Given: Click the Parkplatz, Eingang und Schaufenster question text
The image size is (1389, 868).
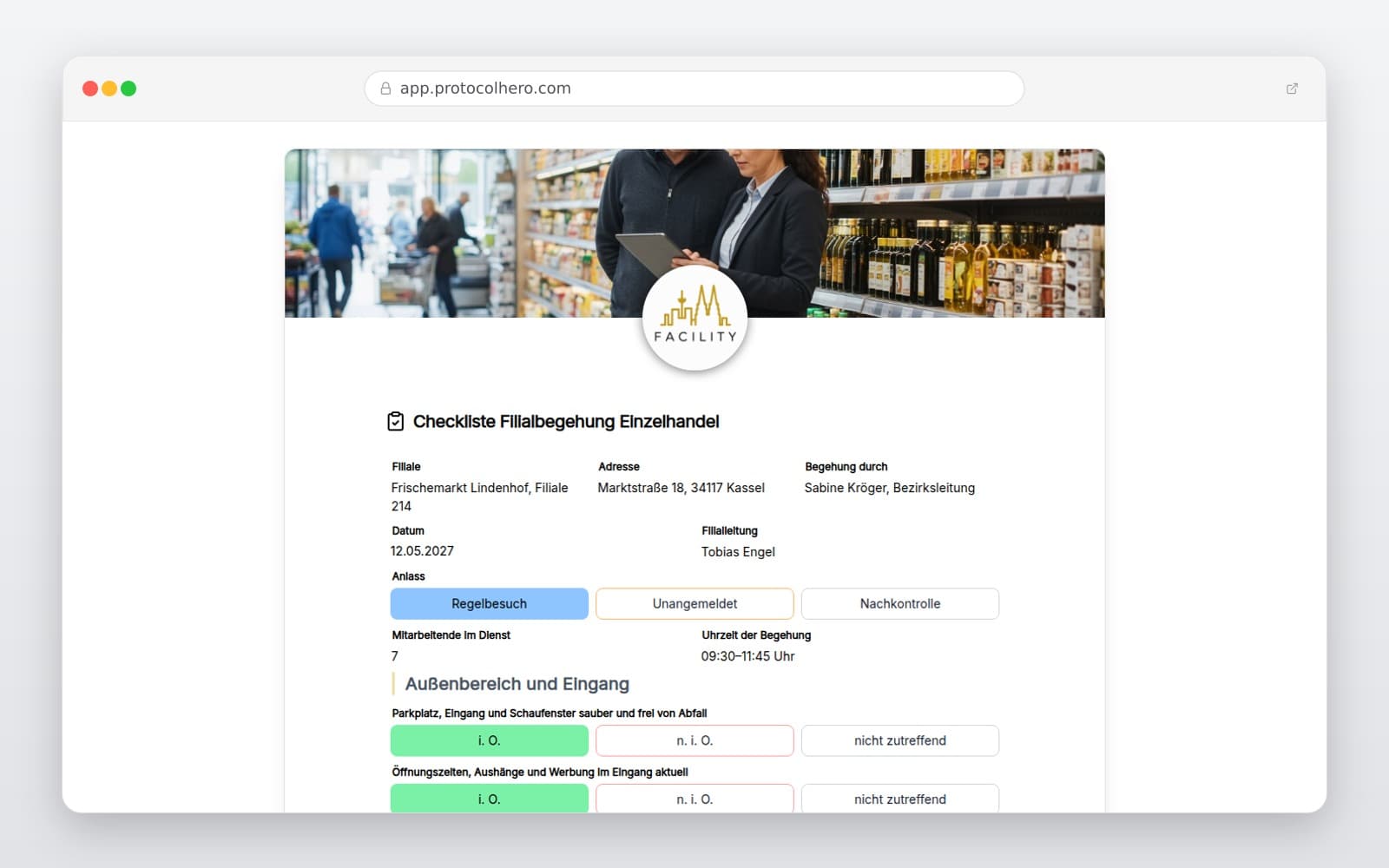Looking at the screenshot, I should coord(550,713).
